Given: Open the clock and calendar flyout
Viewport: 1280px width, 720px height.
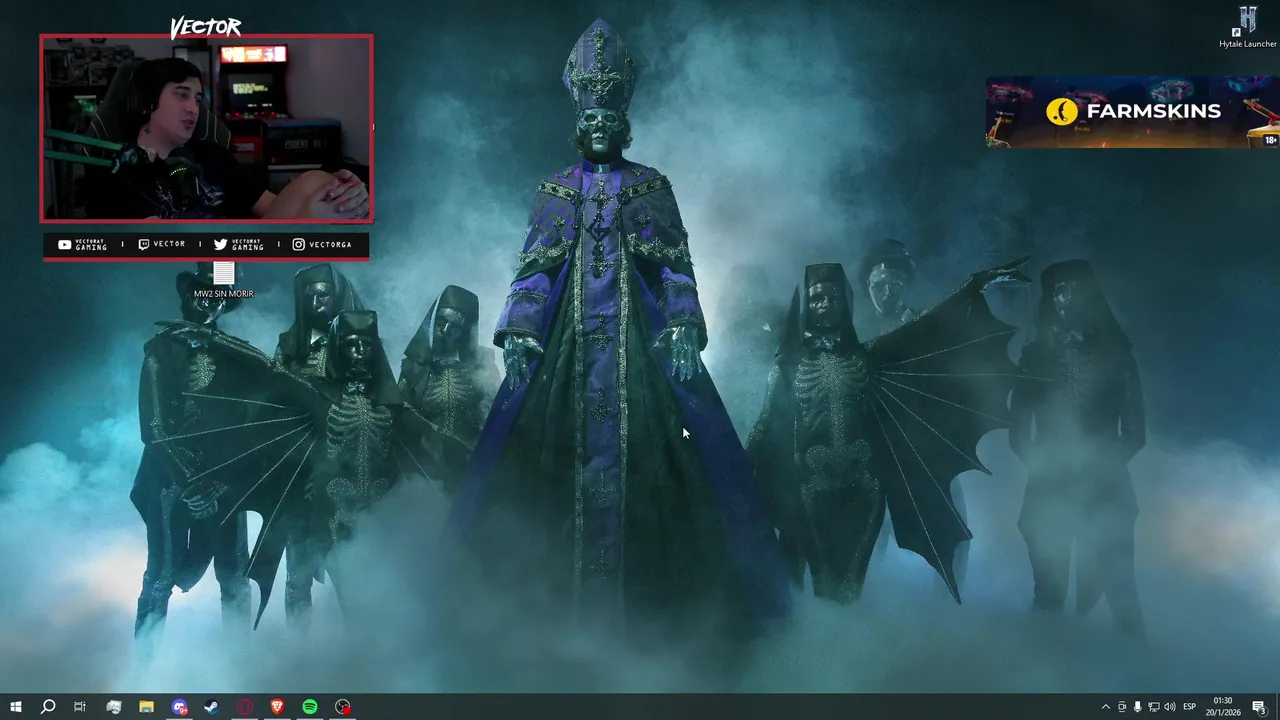Looking at the screenshot, I should pyautogui.click(x=1223, y=707).
